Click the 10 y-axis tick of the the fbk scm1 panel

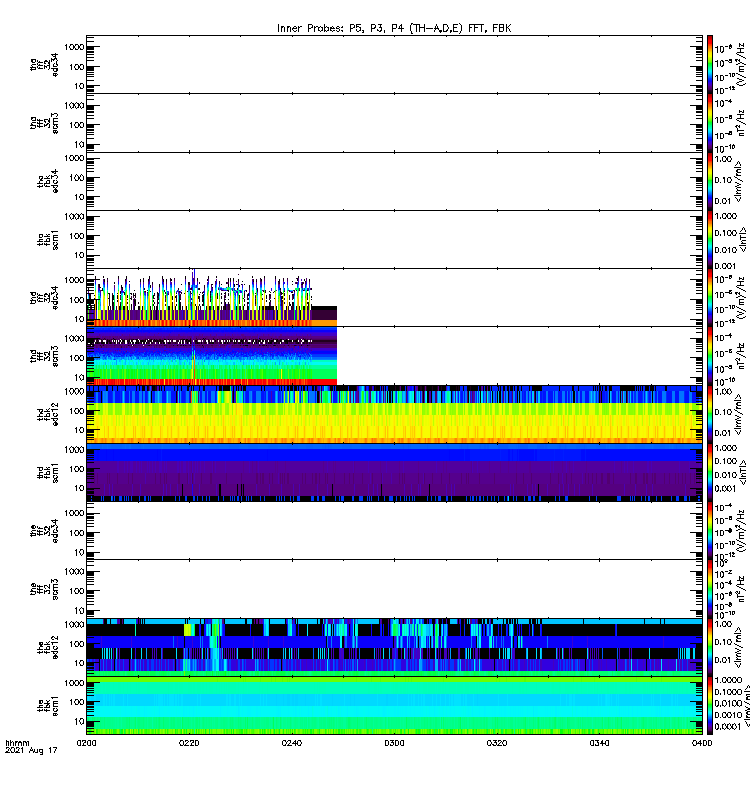(x=79, y=721)
